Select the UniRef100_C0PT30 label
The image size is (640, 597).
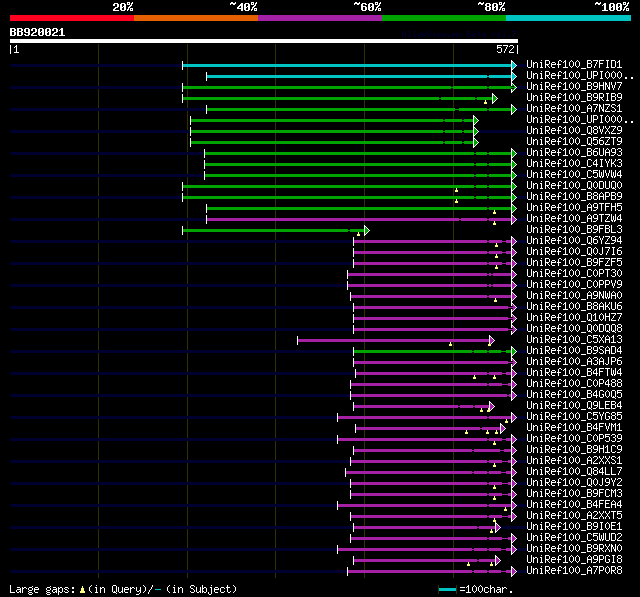(574, 274)
